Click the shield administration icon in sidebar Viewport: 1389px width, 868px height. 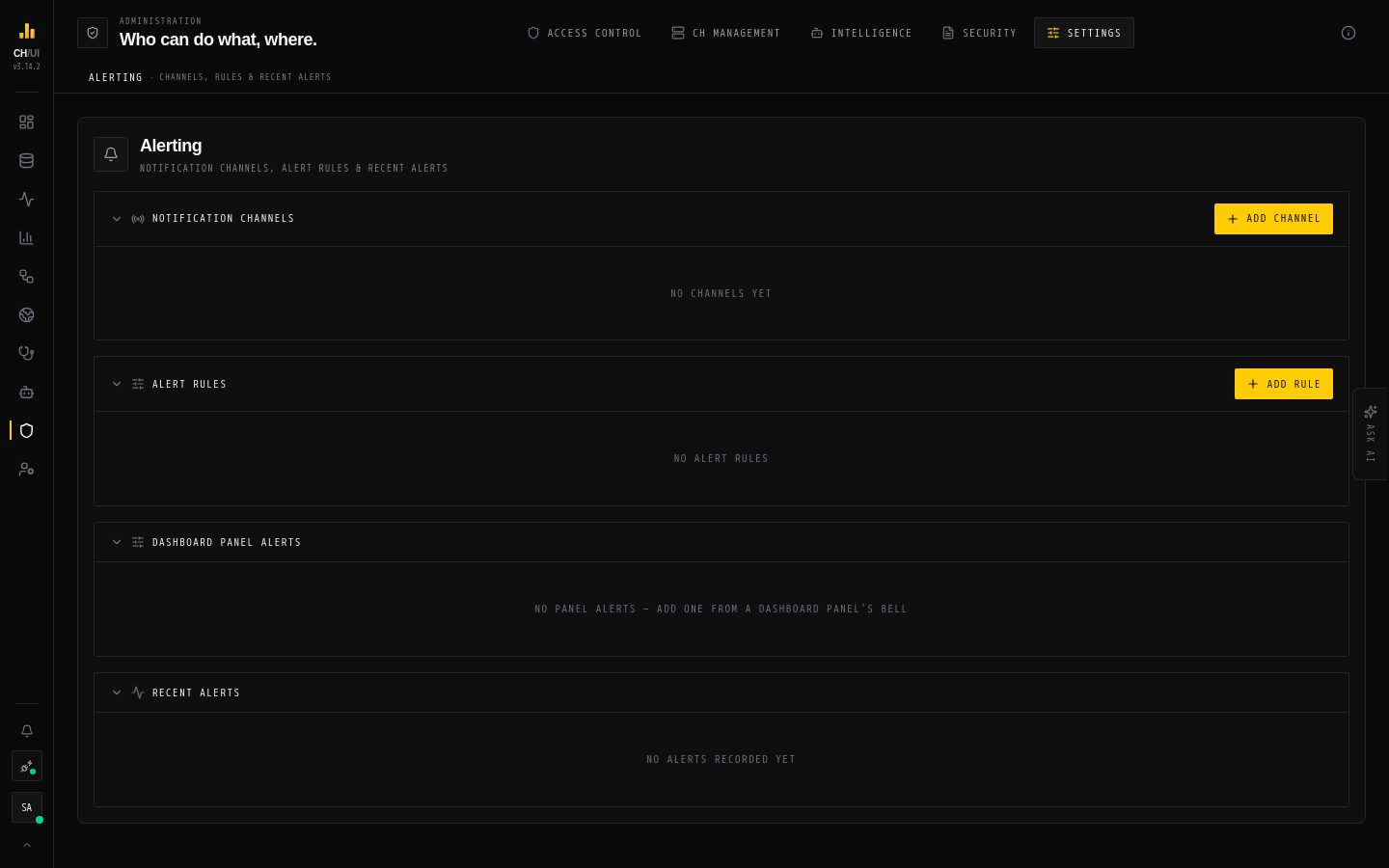pyautogui.click(x=26, y=431)
